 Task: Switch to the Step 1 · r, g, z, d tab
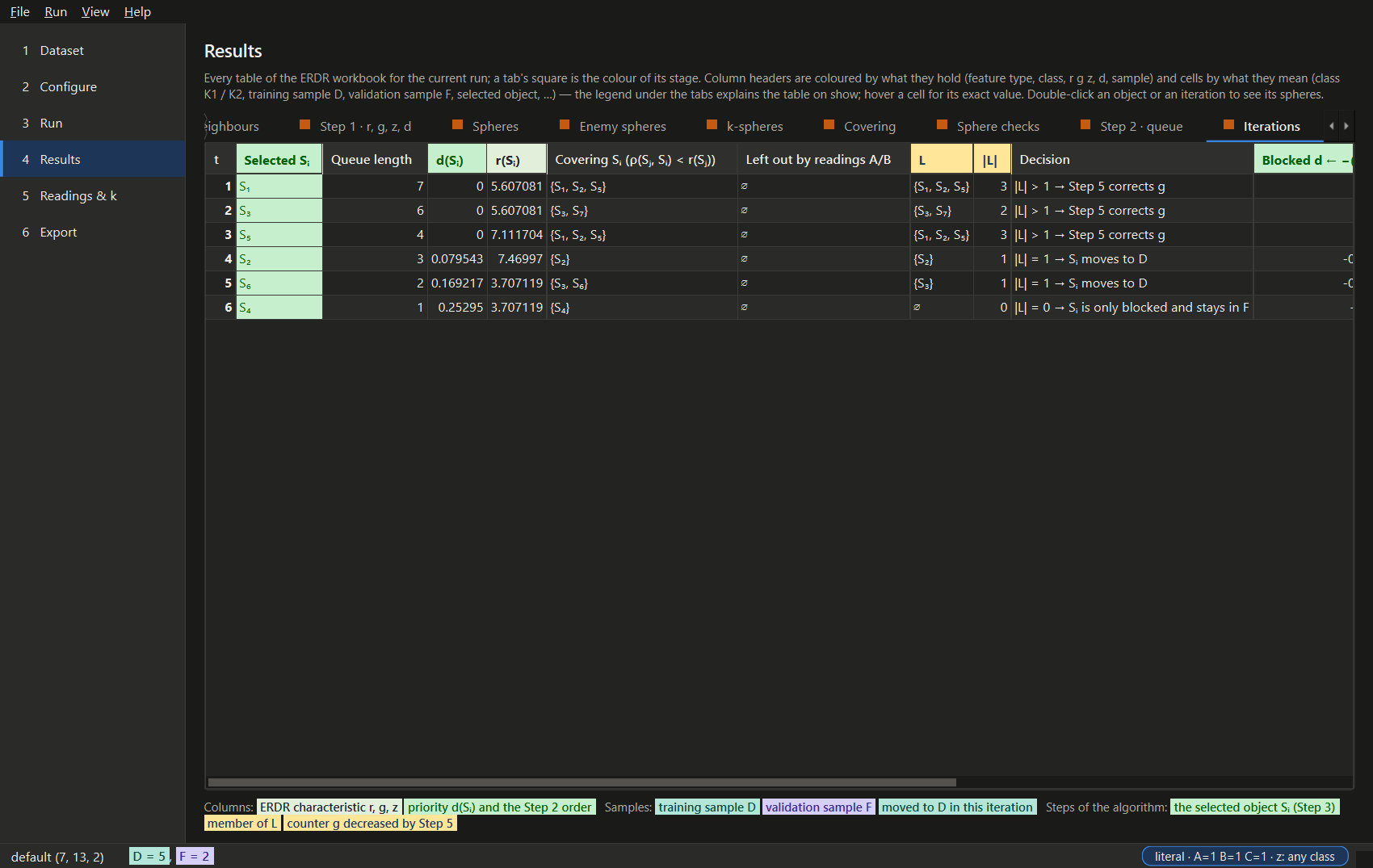pyautogui.click(x=355, y=126)
